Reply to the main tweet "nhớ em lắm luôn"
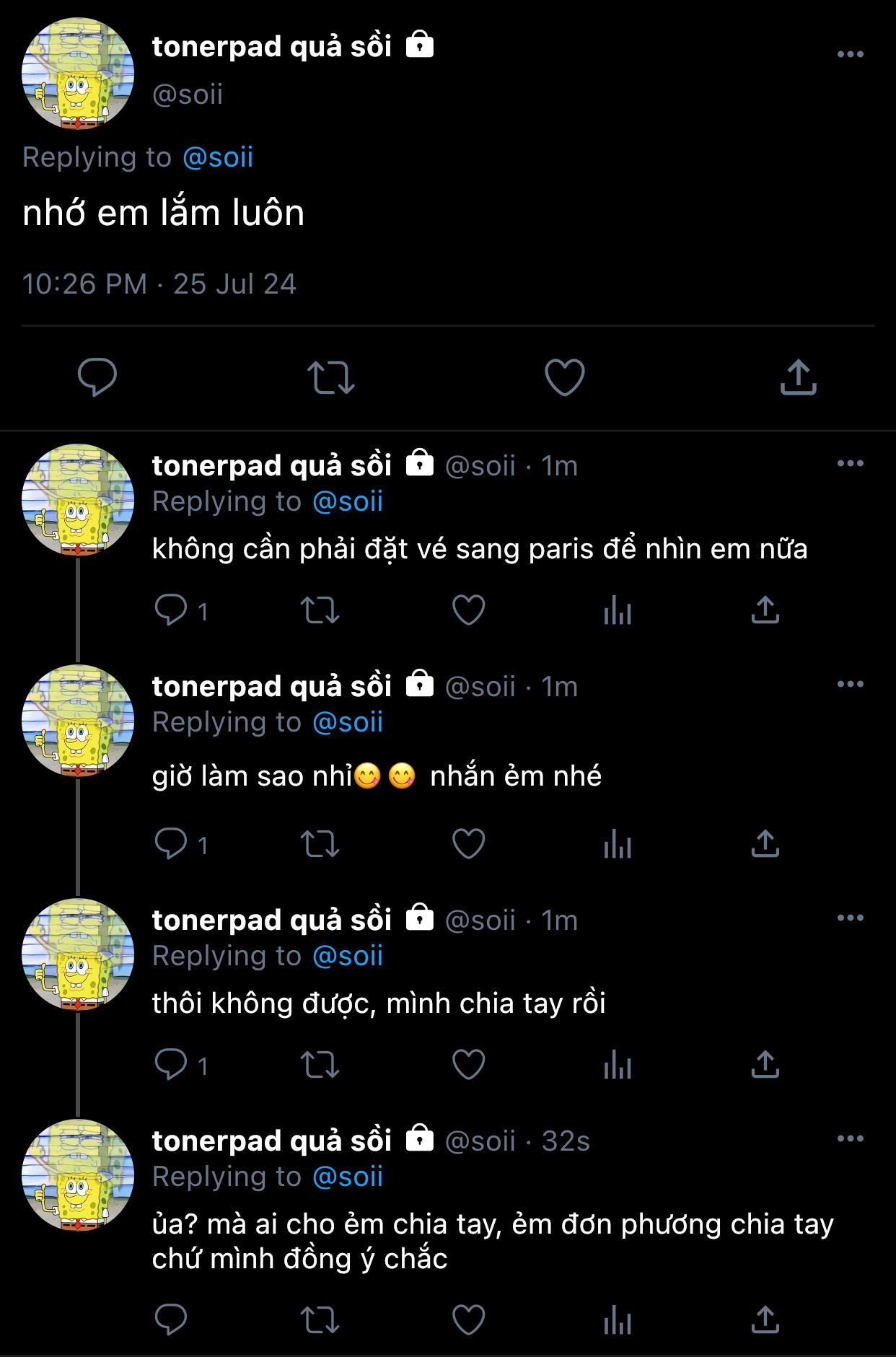Screen dimensions: 896x1357 coord(97,377)
